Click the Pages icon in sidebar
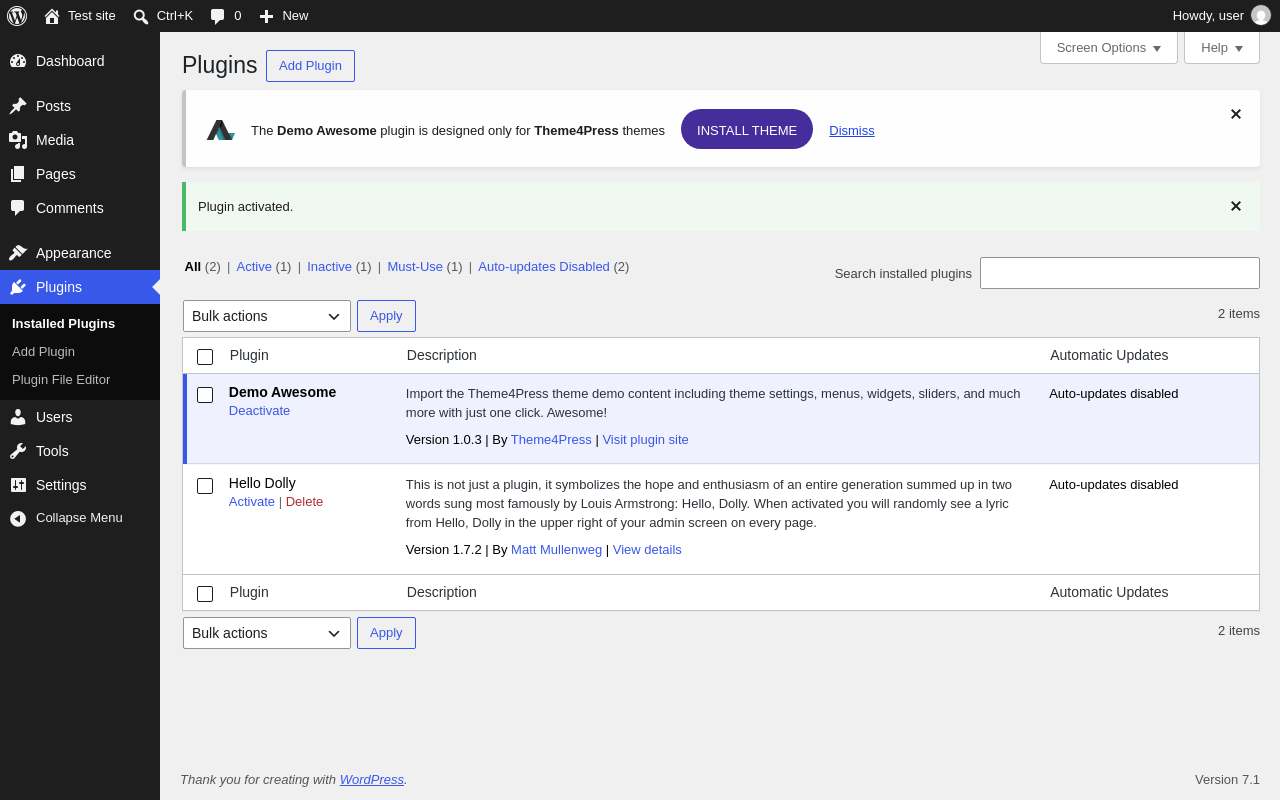 [18, 174]
